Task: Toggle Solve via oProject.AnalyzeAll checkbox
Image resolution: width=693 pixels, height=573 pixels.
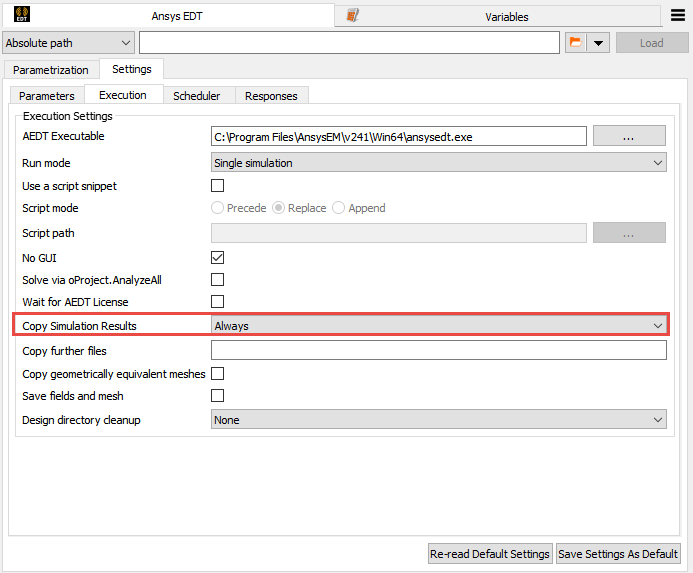Action: (x=217, y=280)
